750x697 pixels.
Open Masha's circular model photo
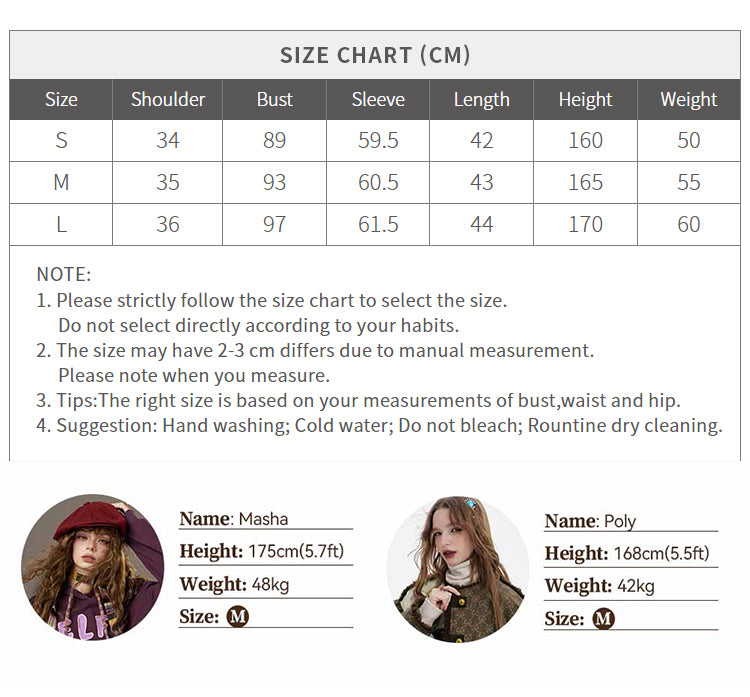coord(92,567)
